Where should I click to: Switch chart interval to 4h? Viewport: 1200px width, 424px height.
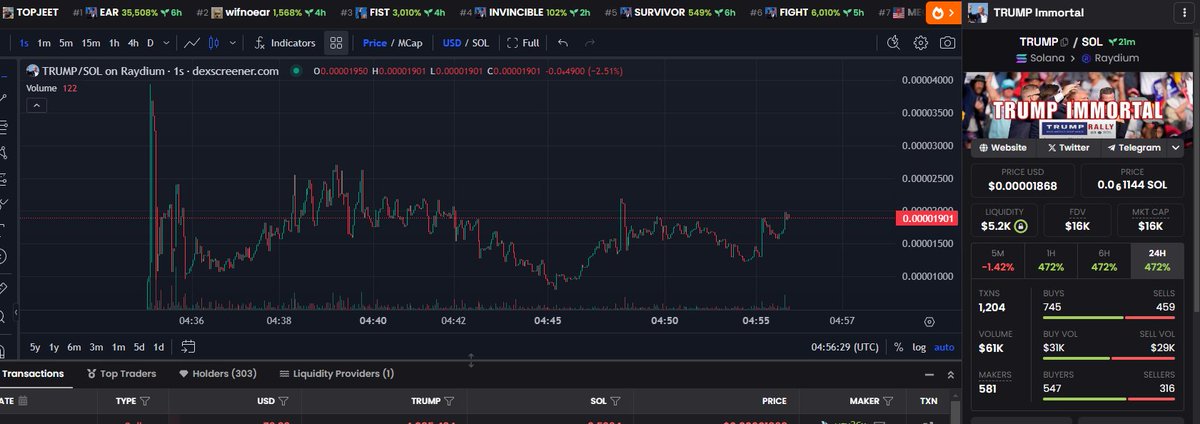[133, 43]
